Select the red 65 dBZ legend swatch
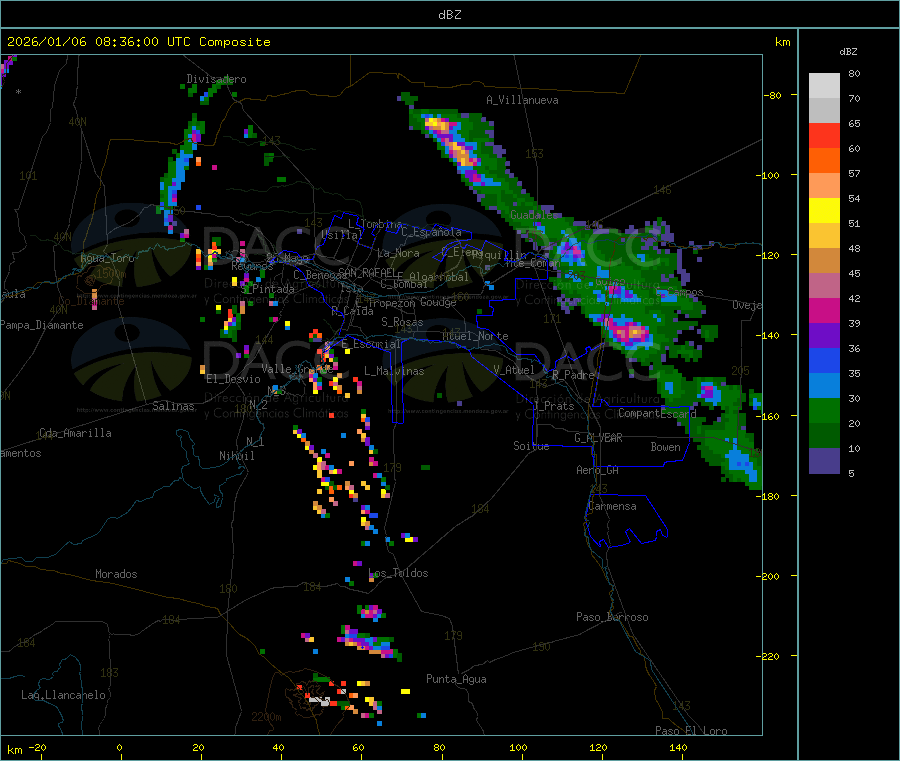 [x=824, y=136]
